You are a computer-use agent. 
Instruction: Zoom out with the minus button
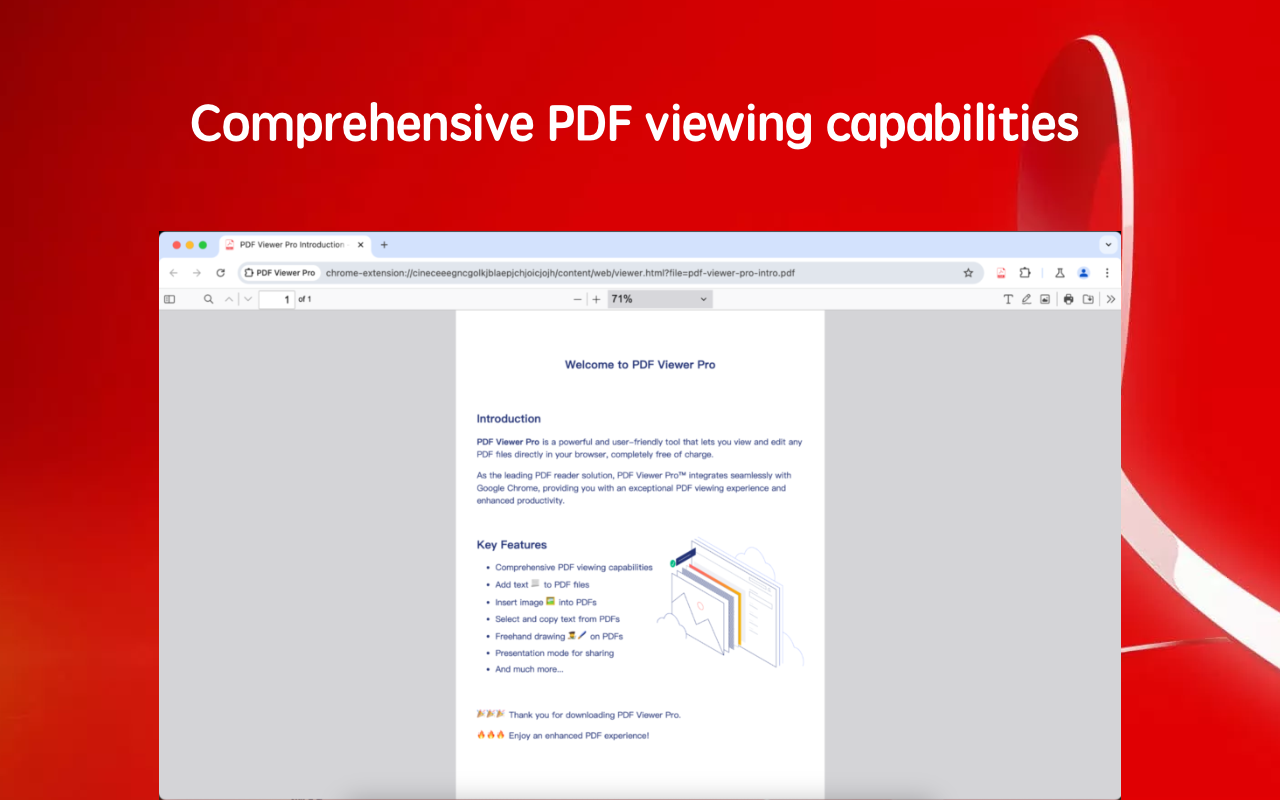[577, 299]
